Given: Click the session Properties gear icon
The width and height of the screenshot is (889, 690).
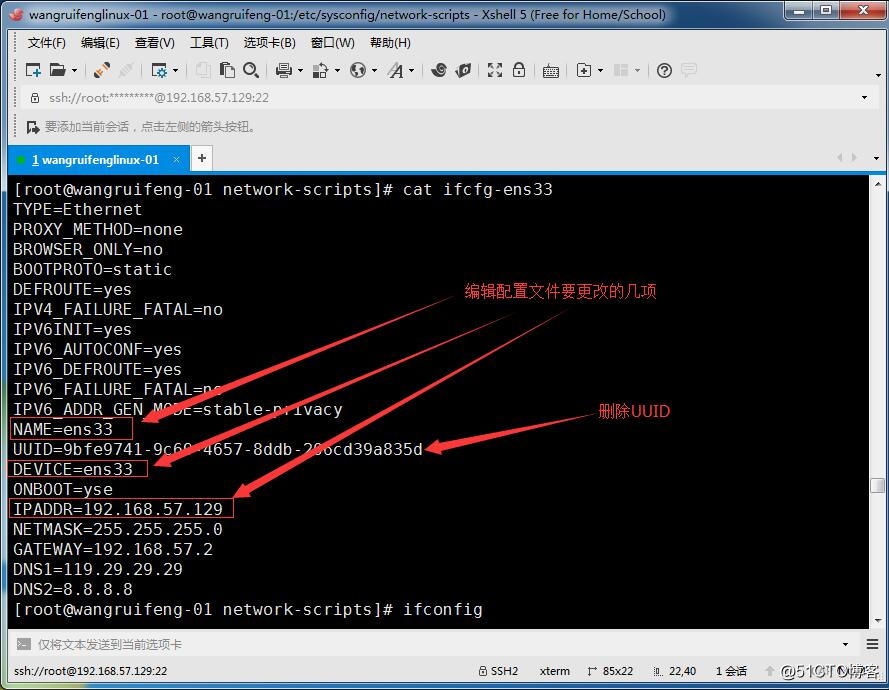Looking at the screenshot, I should pyautogui.click(x=159, y=70).
